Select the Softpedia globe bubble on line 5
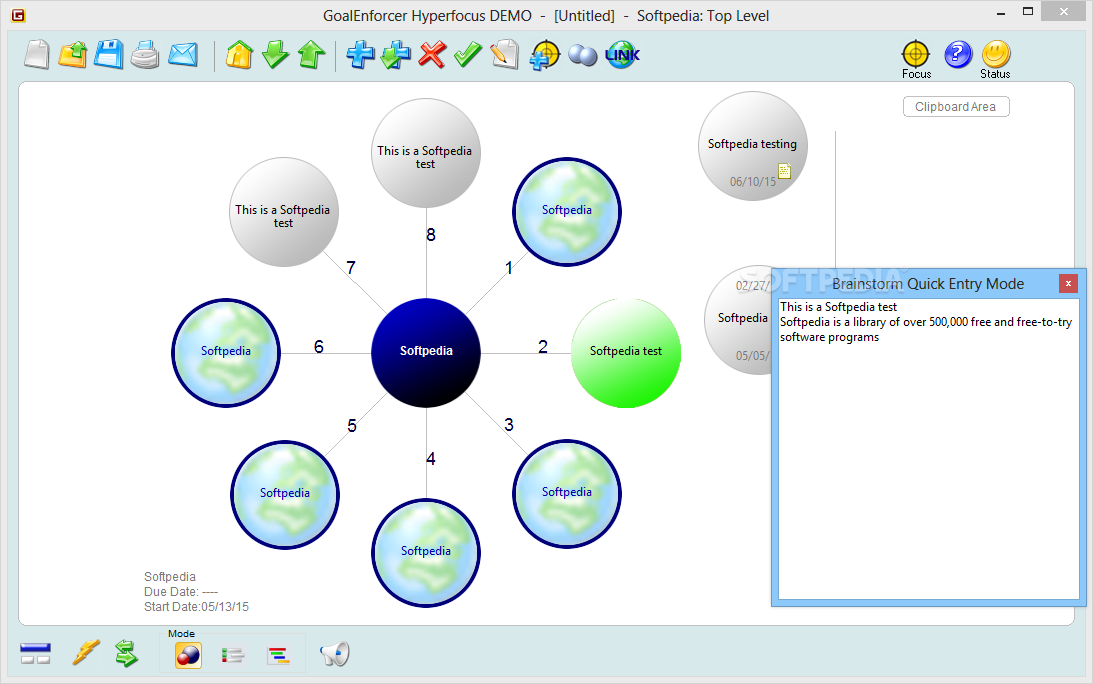 pyautogui.click(x=284, y=494)
